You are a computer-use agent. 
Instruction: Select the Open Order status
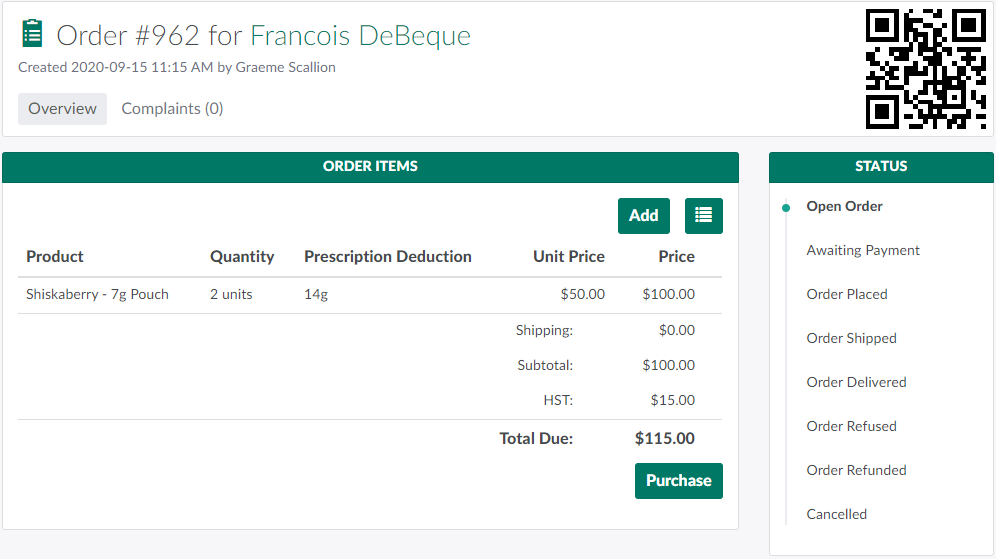pos(845,207)
